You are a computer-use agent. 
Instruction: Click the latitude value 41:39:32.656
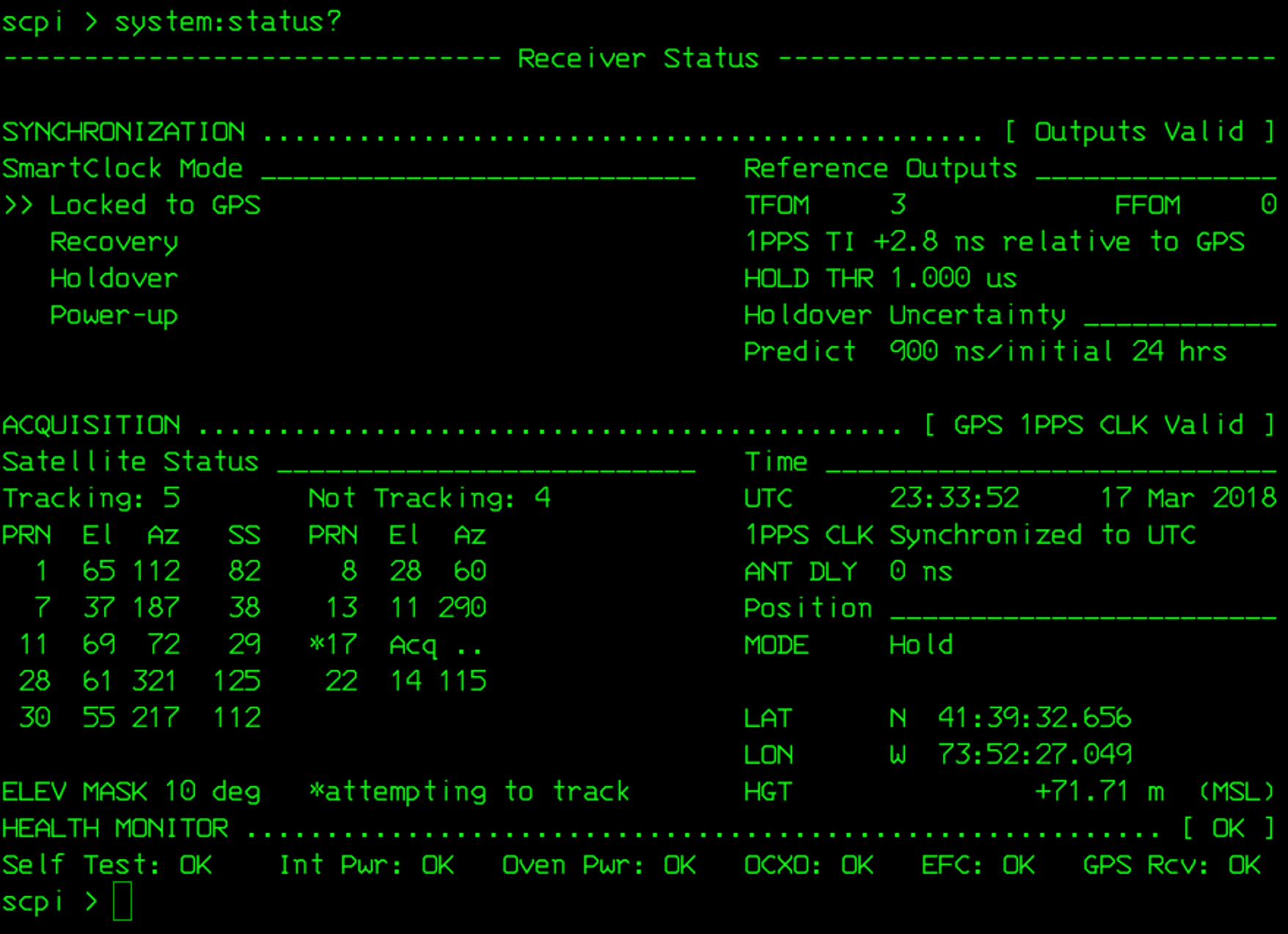coord(1034,718)
